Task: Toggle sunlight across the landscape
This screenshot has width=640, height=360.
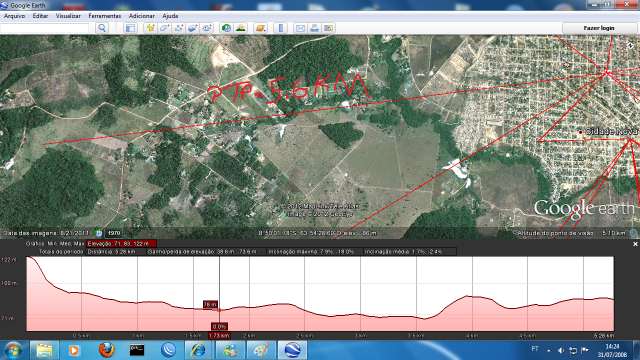Action: 241,28
